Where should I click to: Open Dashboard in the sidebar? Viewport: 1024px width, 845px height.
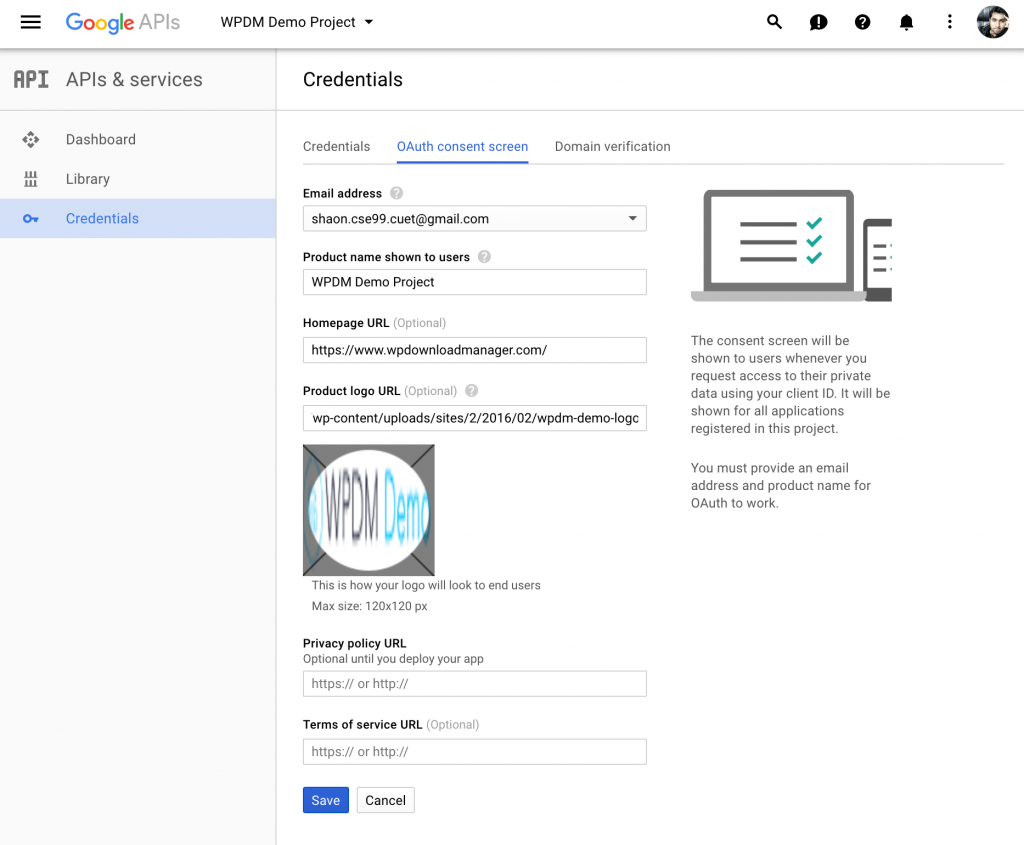click(x=138, y=140)
